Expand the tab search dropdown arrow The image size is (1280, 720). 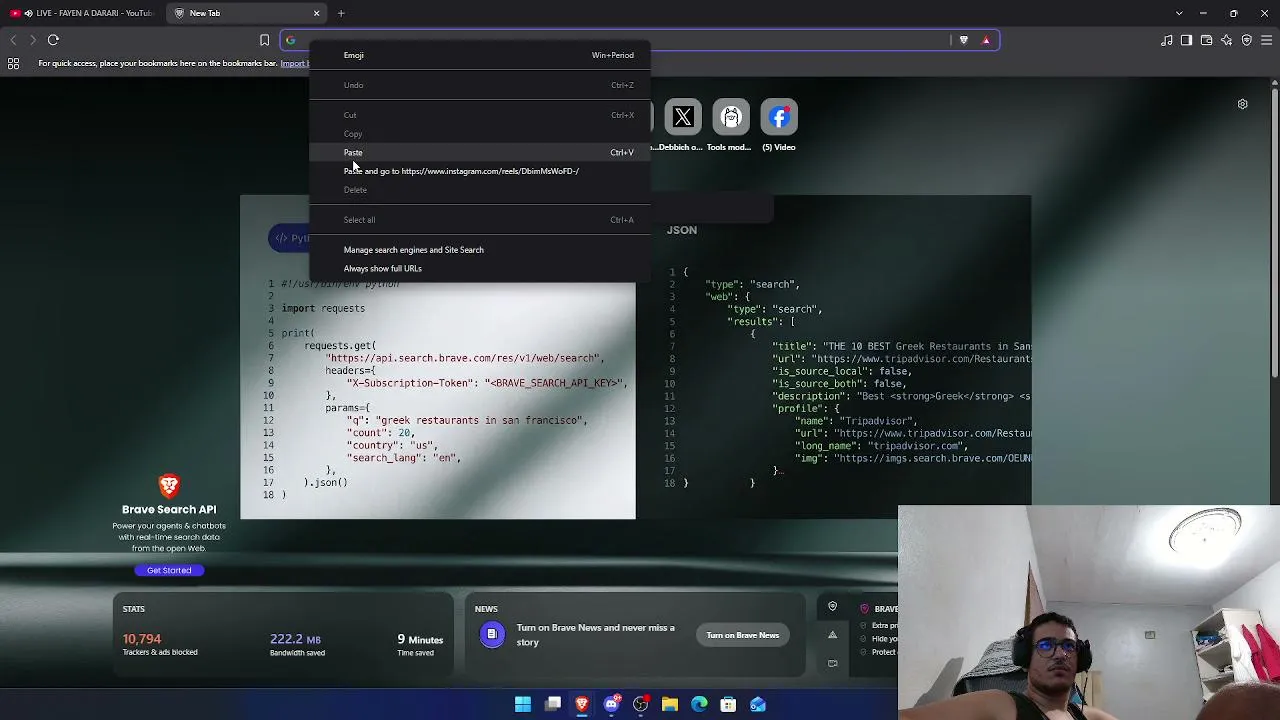pos(1179,13)
